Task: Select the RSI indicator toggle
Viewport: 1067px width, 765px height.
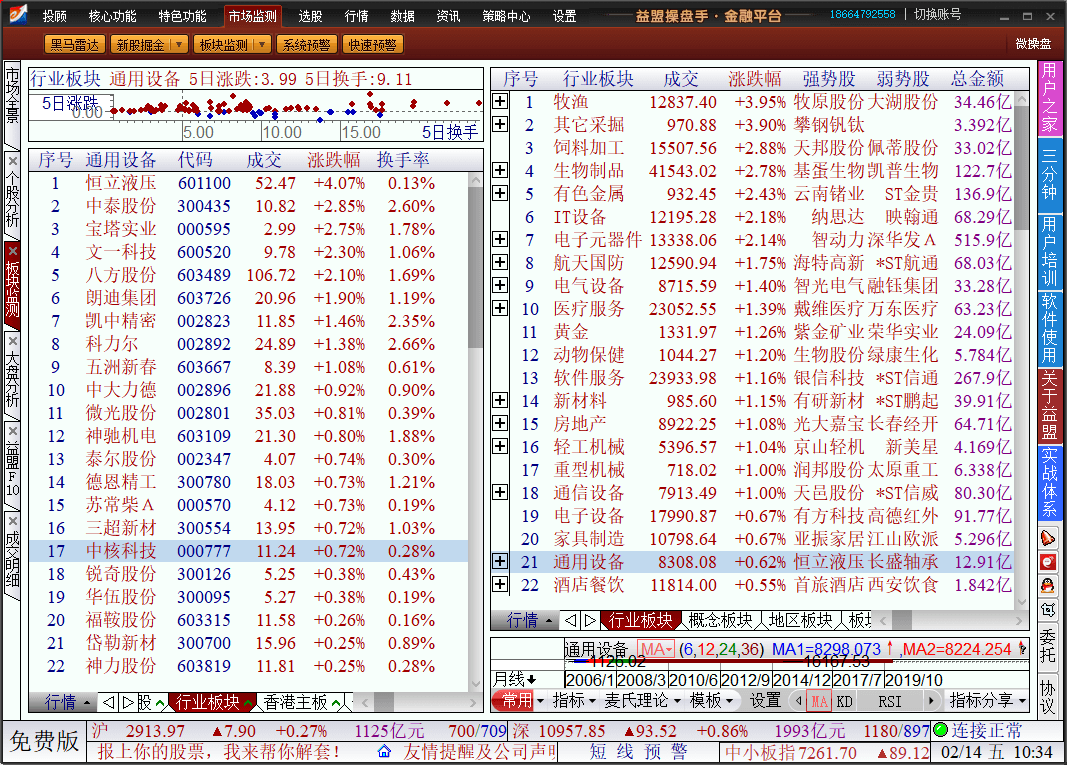Action: pyautogui.click(x=889, y=701)
